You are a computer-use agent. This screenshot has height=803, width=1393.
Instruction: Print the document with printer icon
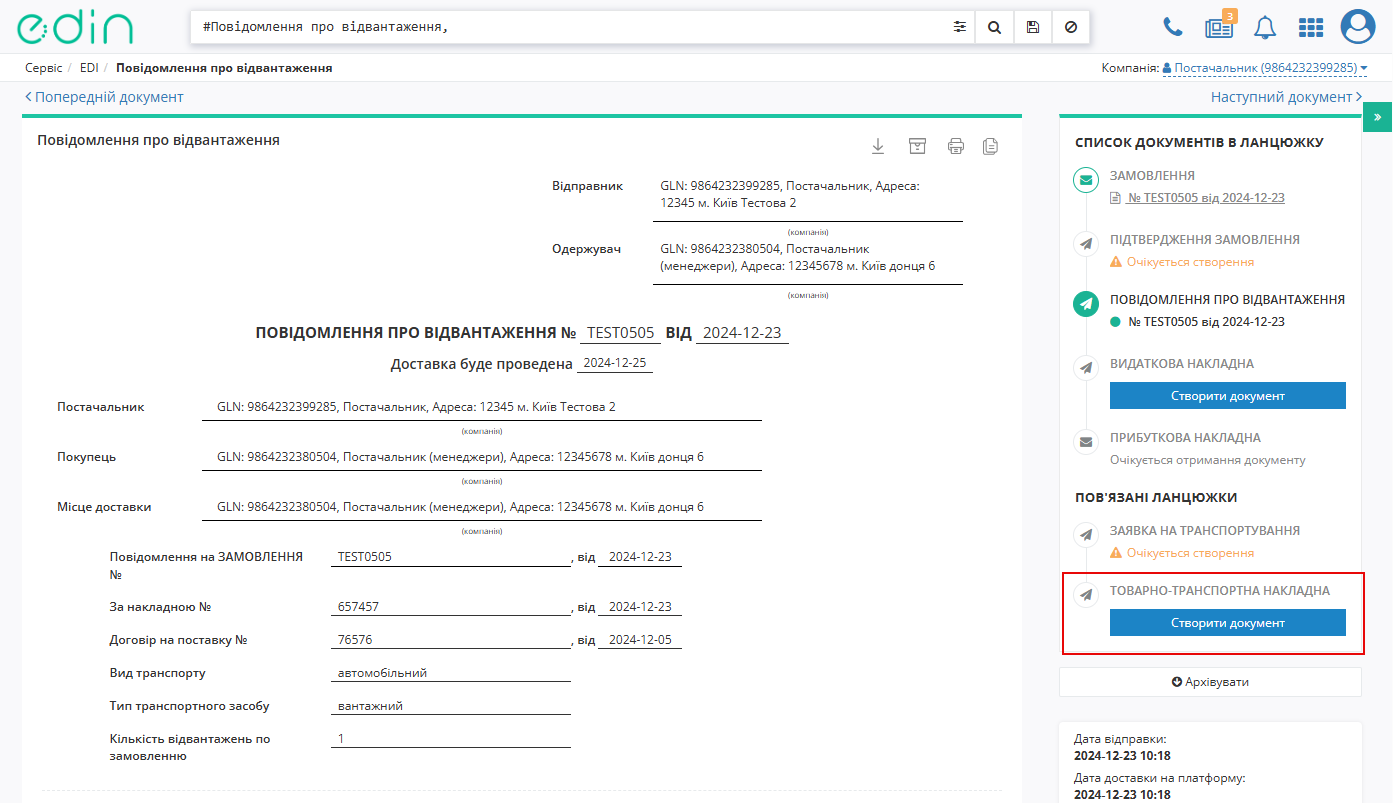tap(956, 146)
